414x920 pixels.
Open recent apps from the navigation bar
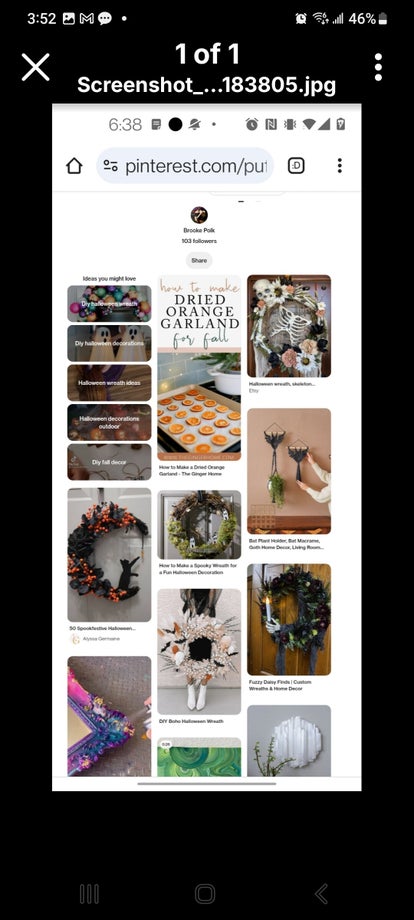point(89,894)
